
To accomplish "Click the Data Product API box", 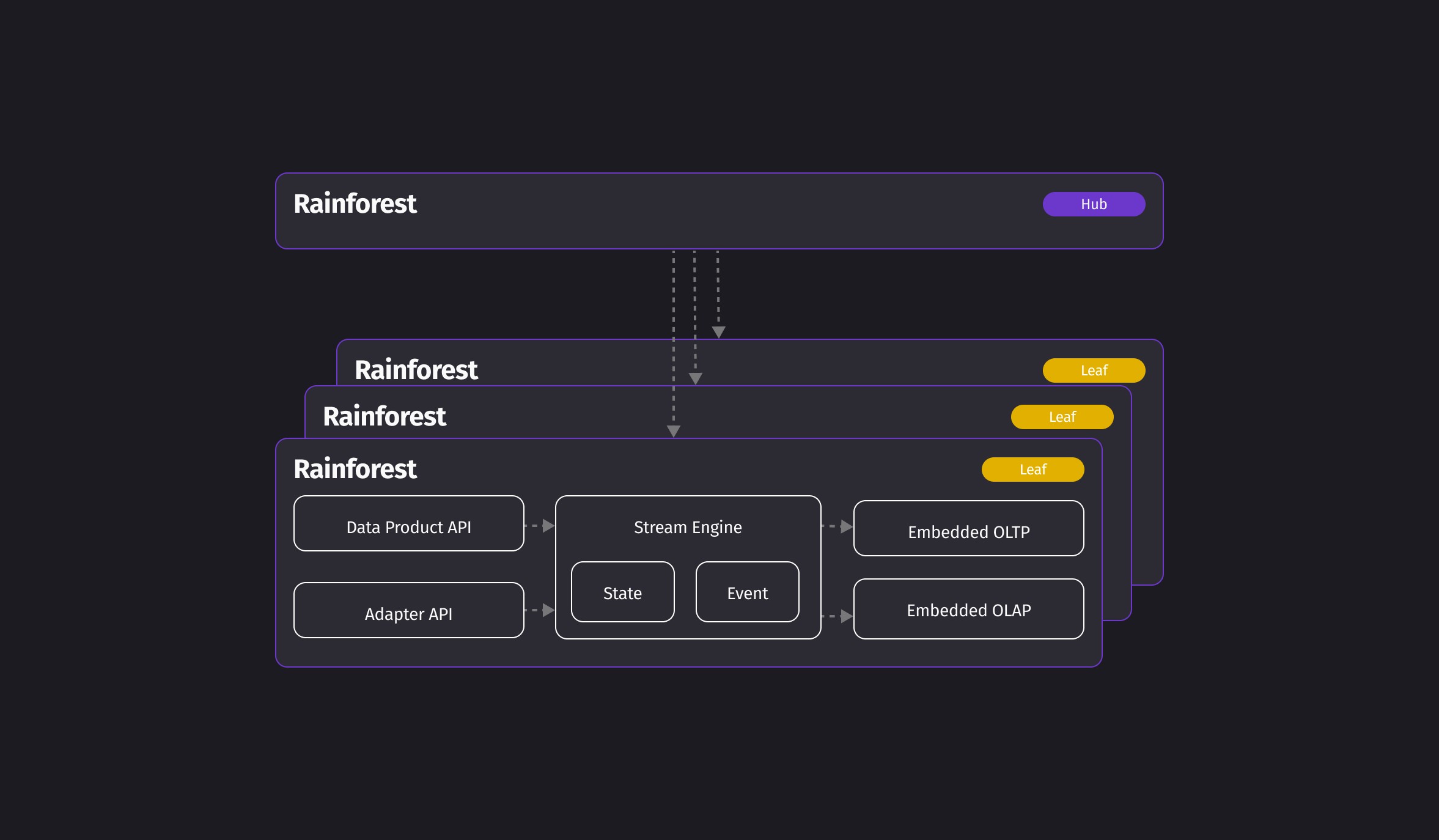I will click(x=409, y=523).
